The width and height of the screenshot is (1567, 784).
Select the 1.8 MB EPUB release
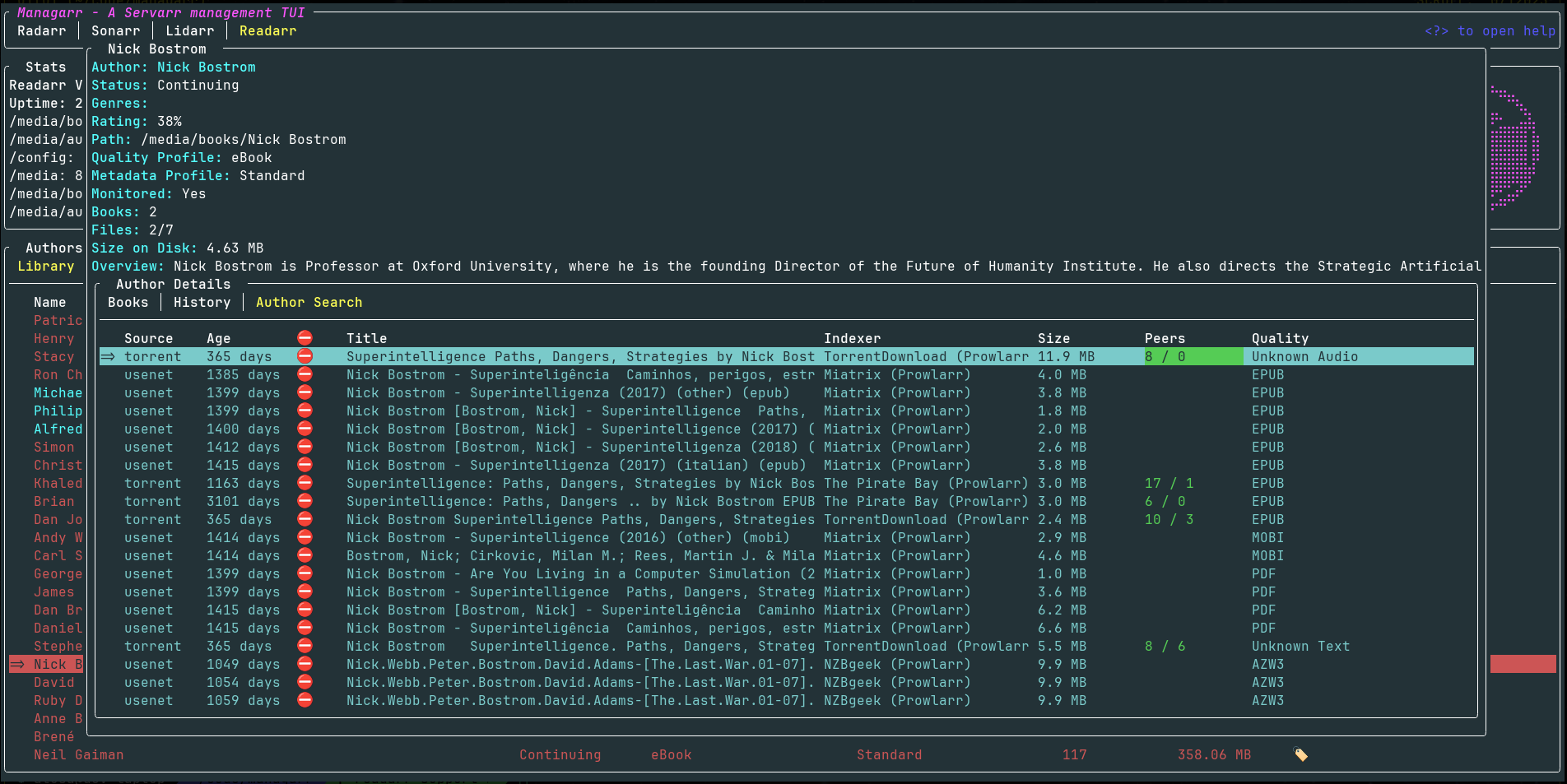[786, 411]
